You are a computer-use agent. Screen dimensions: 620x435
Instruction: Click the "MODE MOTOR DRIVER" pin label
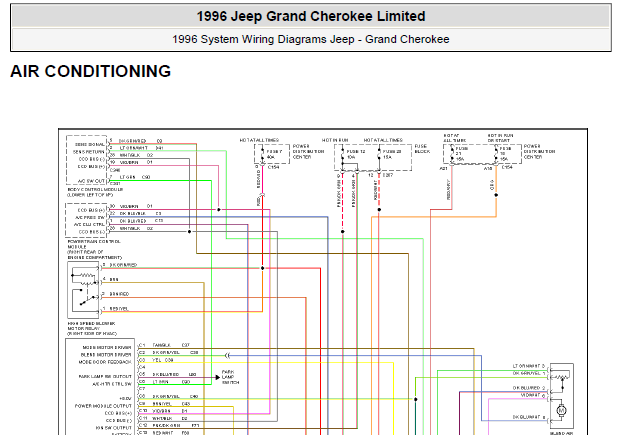pos(107,348)
